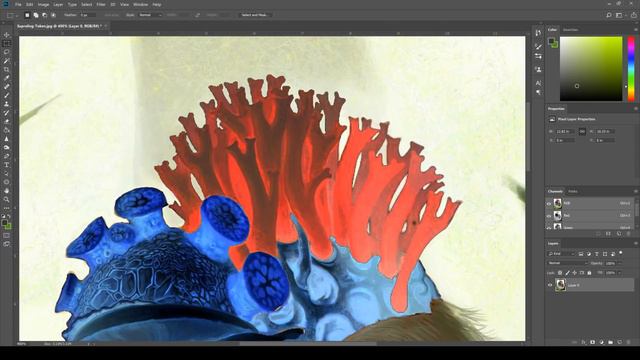Open the search icon in options bar
This screenshot has width=640, height=360.
(609, 15)
